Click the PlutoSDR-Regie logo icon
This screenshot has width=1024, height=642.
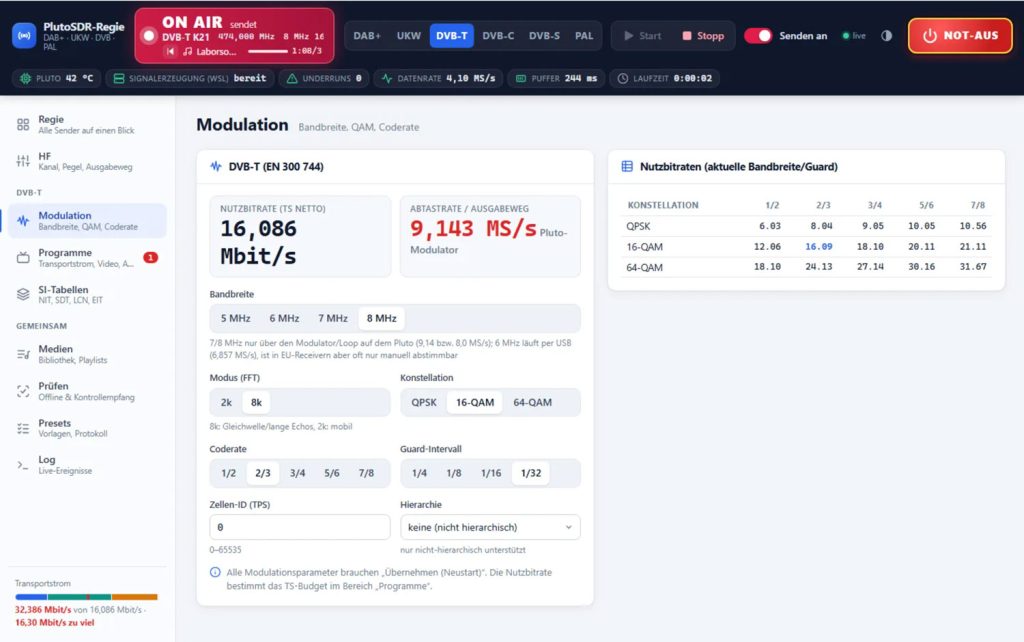[24, 35]
